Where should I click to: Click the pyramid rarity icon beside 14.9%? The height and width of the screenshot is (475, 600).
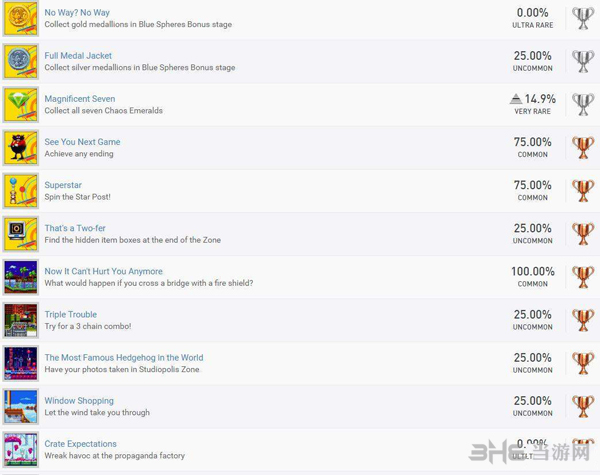tap(516, 99)
